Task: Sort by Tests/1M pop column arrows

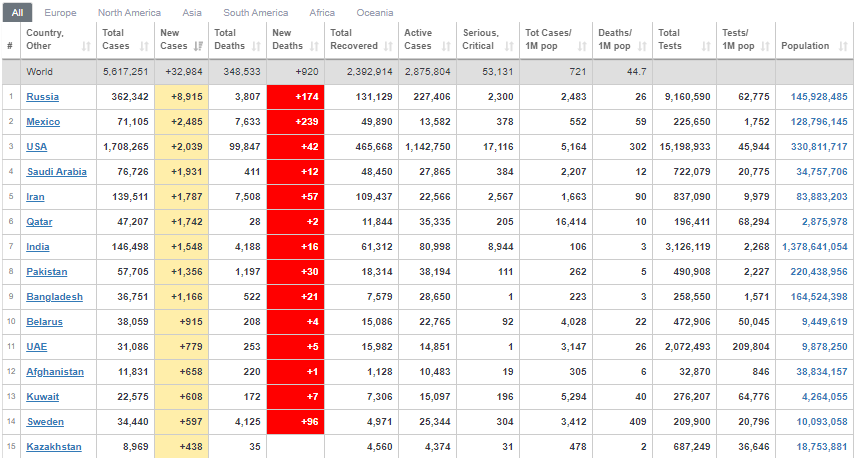Action: [x=765, y=46]
